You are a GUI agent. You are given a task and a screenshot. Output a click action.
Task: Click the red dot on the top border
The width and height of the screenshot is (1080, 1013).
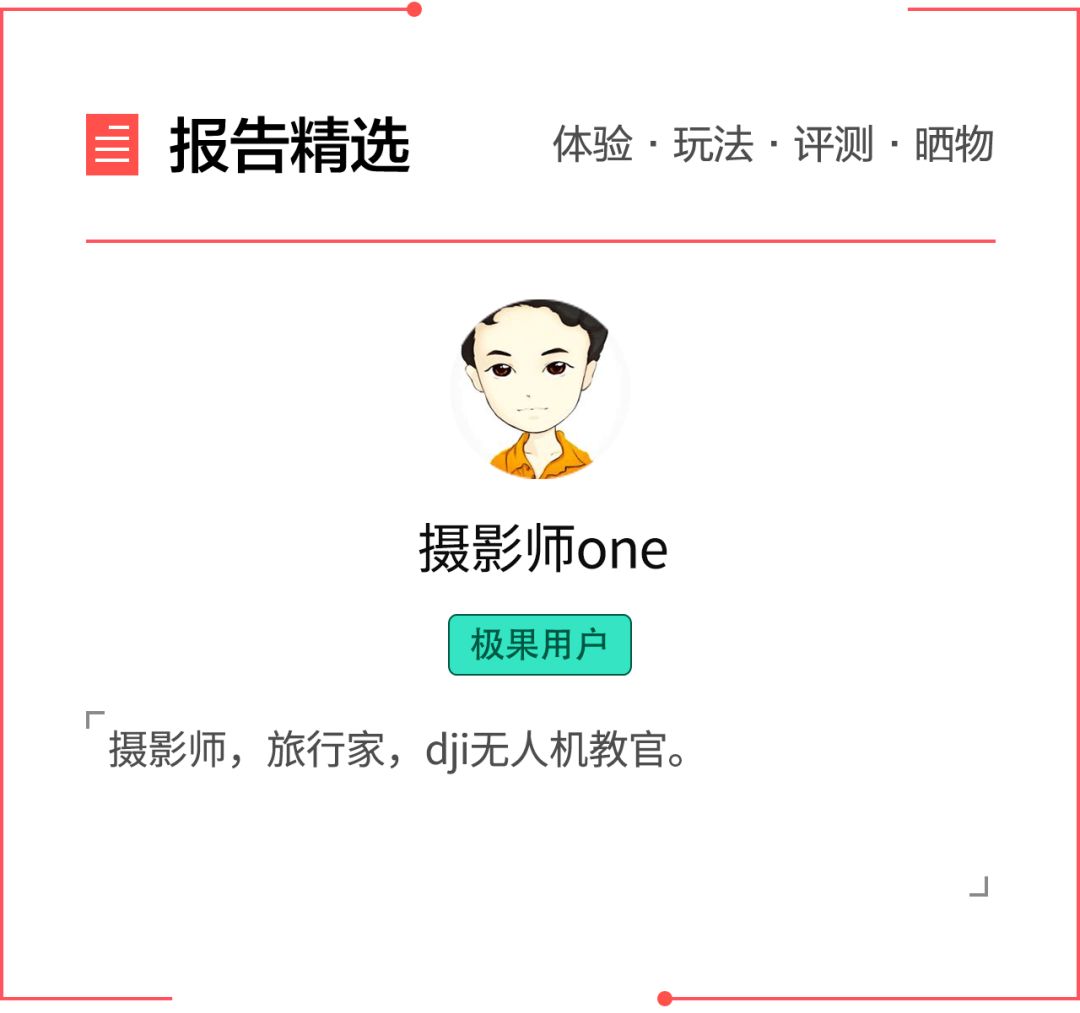414,9
